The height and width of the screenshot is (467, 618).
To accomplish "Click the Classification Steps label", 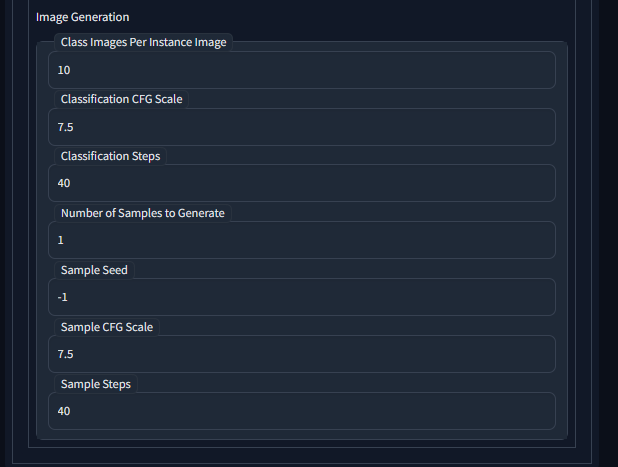I will point(110,156).
